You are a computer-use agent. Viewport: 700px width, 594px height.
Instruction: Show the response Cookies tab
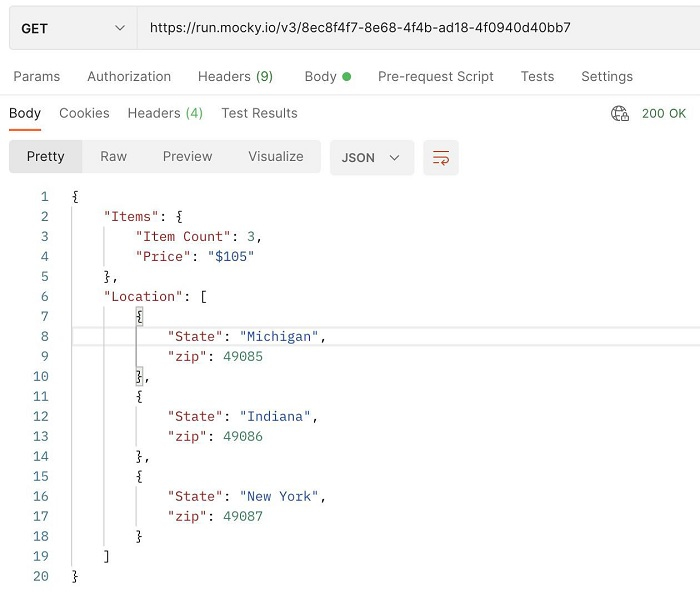tap(84, 114)
